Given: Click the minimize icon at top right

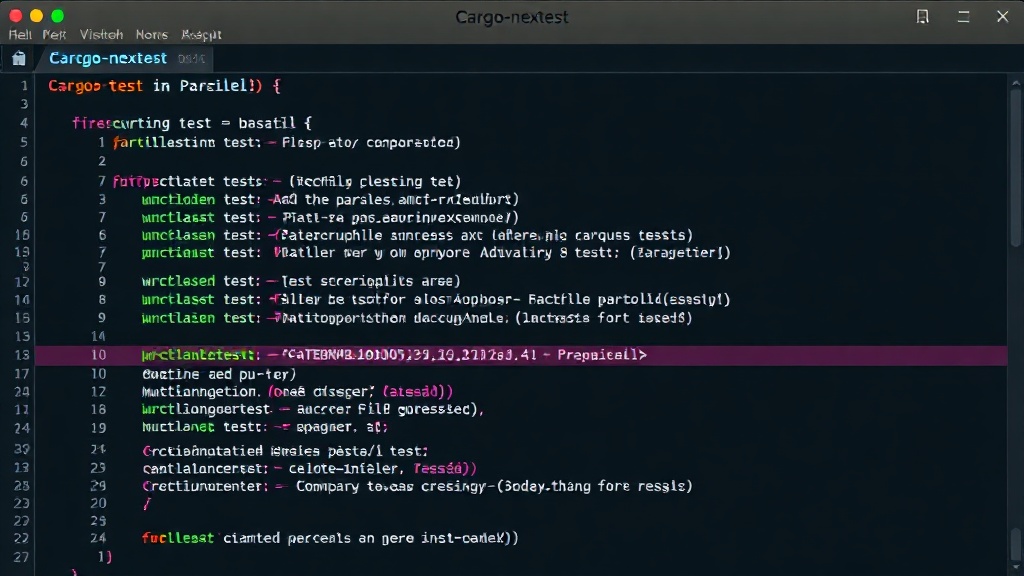Looking at the screenshot, I should [963, 16].
